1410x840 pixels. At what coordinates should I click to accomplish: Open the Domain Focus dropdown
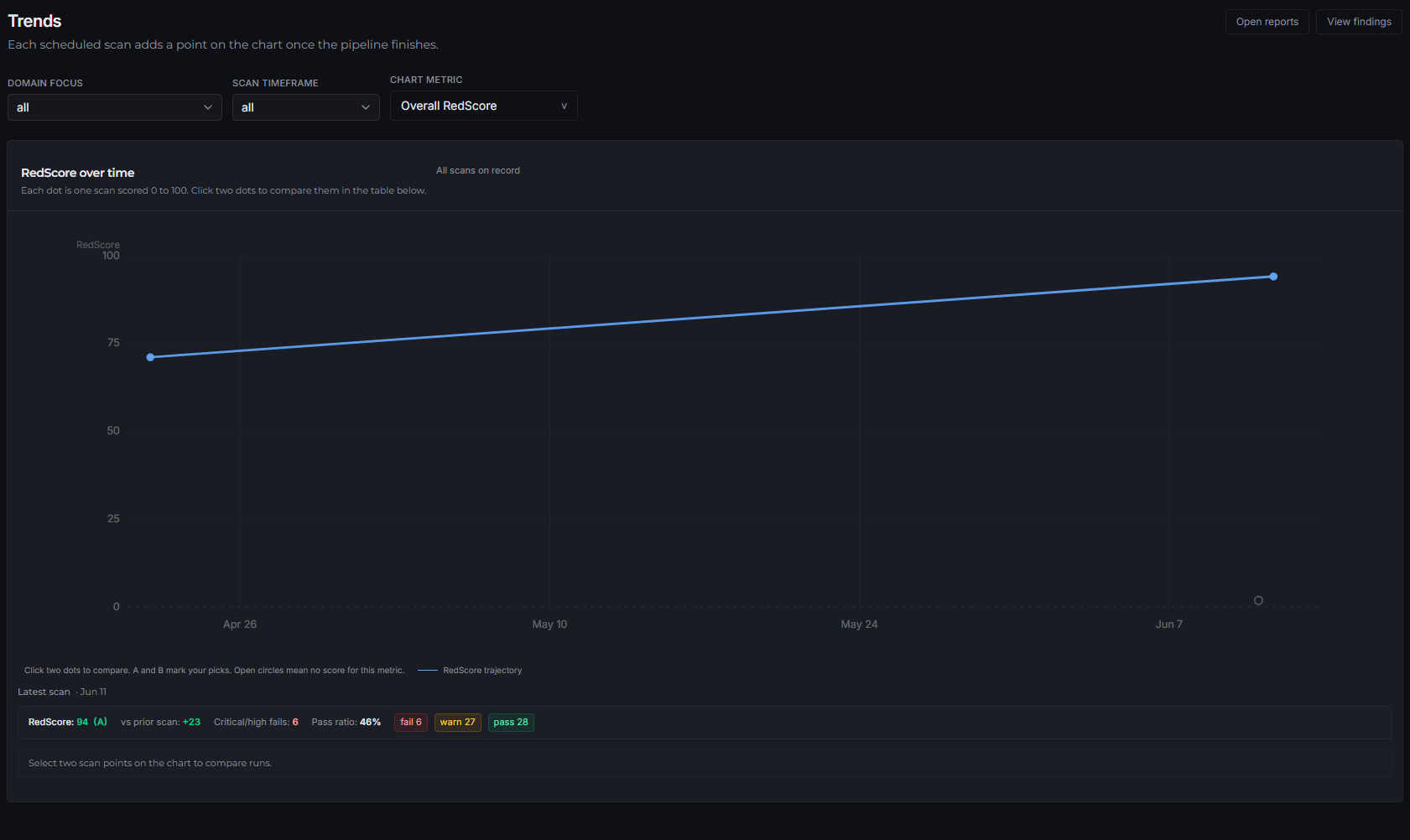(115, 107)
